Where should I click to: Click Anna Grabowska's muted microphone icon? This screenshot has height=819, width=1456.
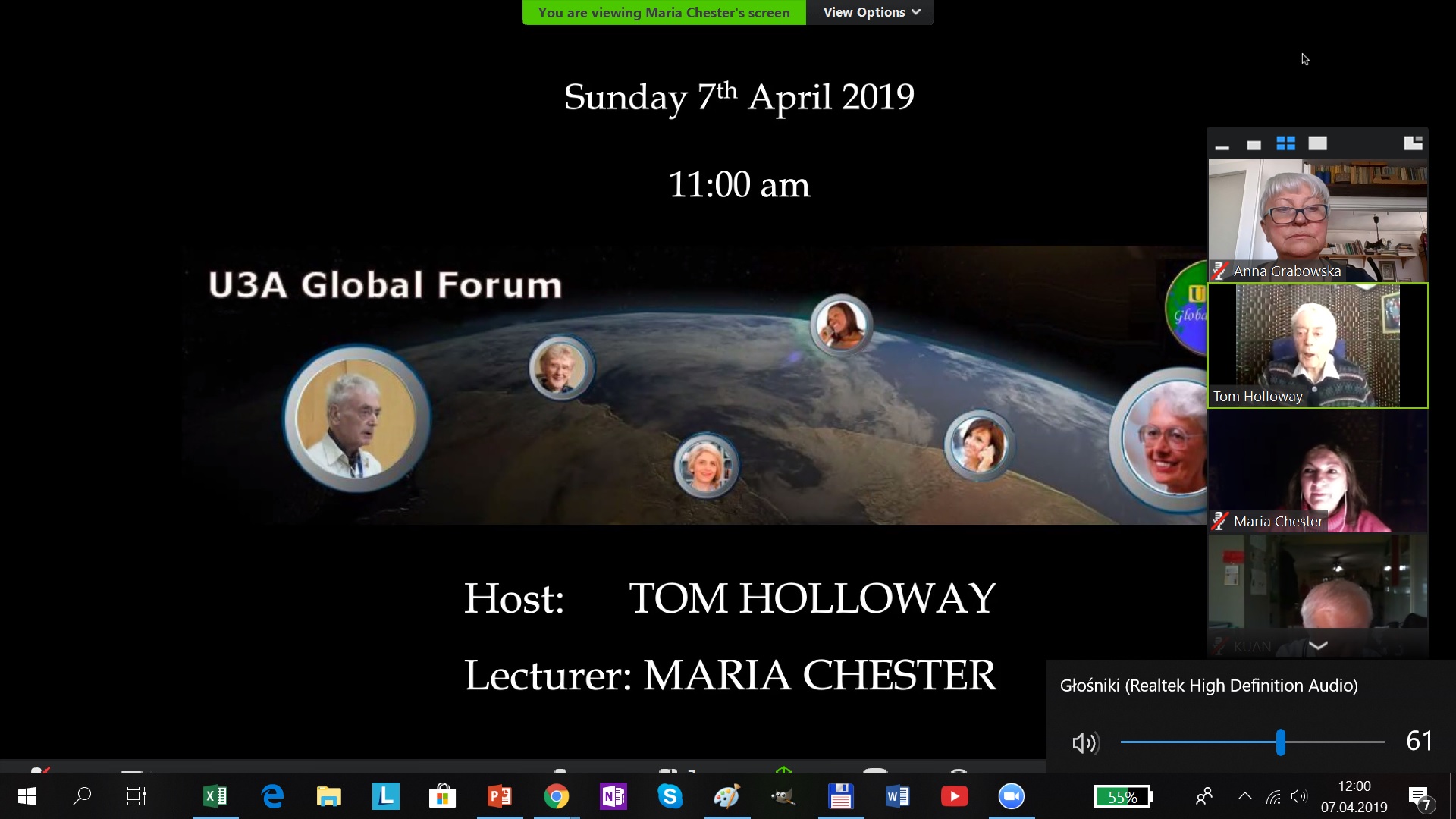1219,271
